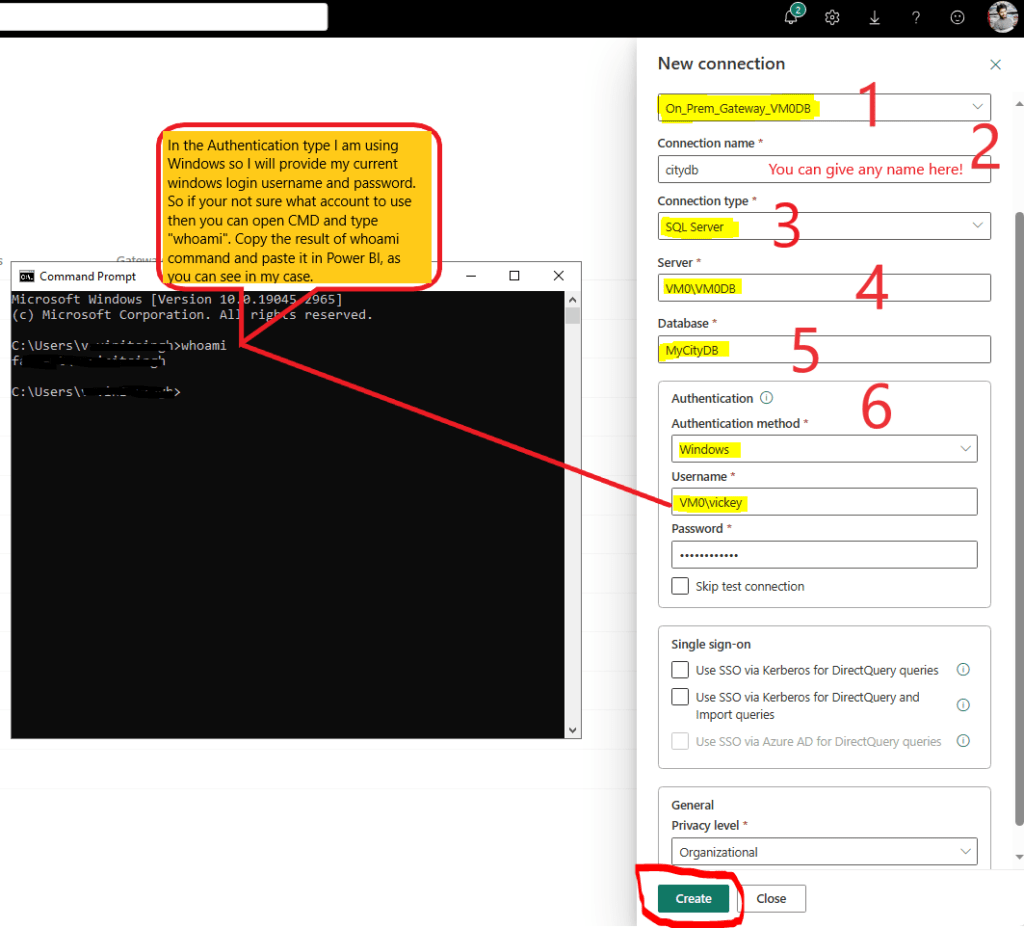Close the New connection panel
1024x928 pixels.
click(995, 65)
